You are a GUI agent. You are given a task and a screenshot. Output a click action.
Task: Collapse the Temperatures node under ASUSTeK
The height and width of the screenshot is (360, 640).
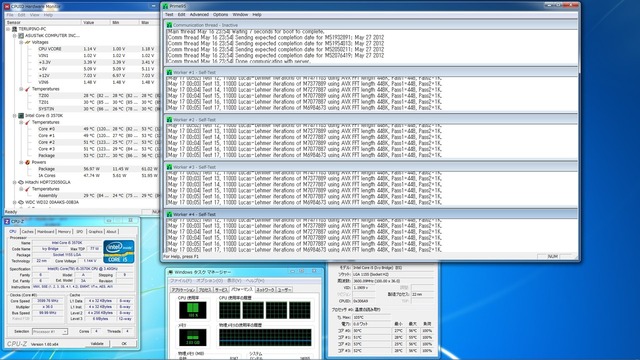pyautogui.click(x=21, y=89)
